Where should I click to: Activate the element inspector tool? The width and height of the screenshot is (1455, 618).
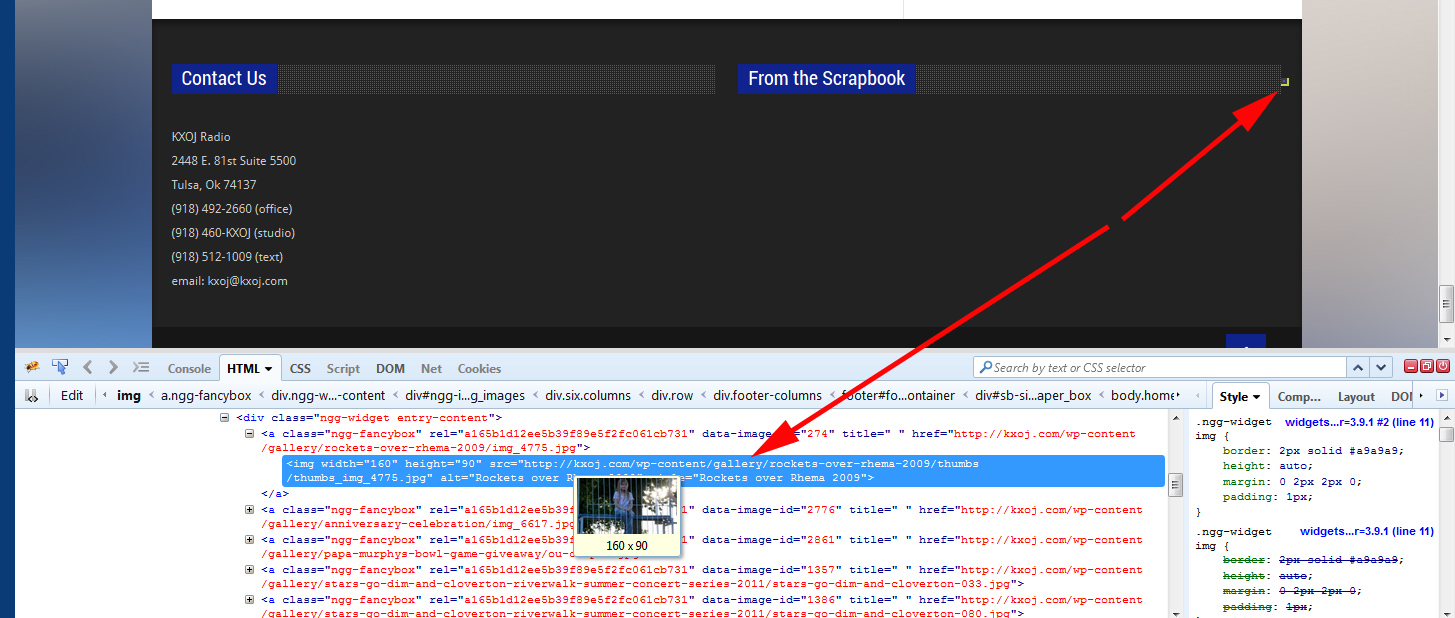60,368
